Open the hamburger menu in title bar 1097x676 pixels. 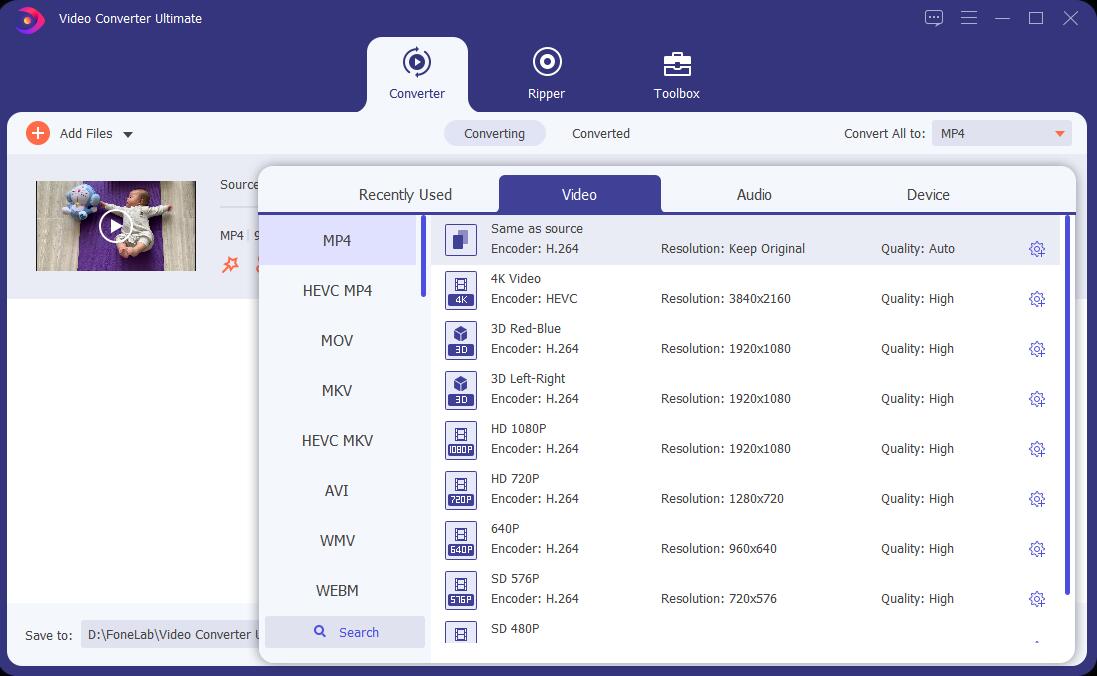(x=968, y=18)
